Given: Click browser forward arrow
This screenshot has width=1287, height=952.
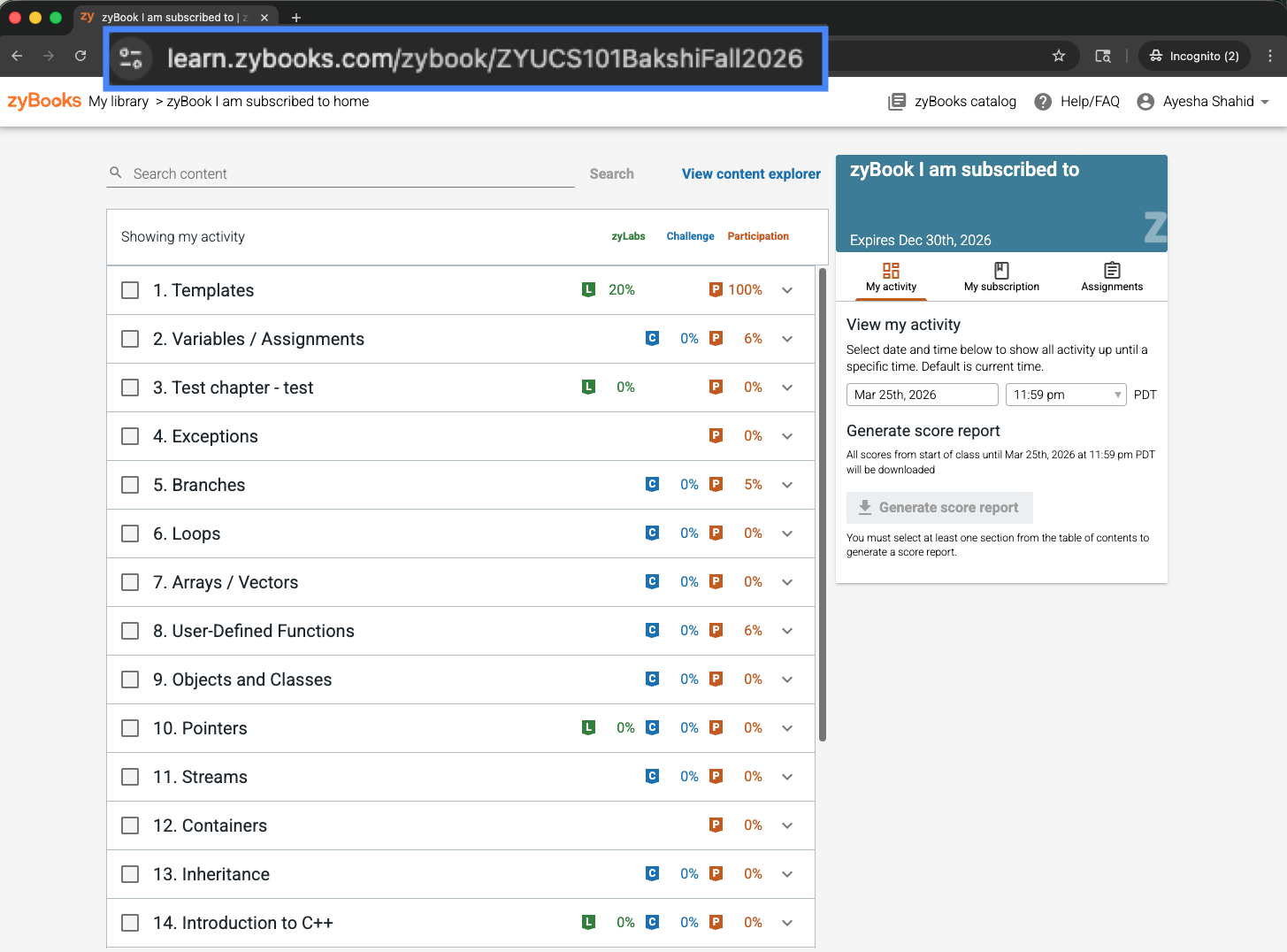Looking at the screenshot, I should point(49,56).
